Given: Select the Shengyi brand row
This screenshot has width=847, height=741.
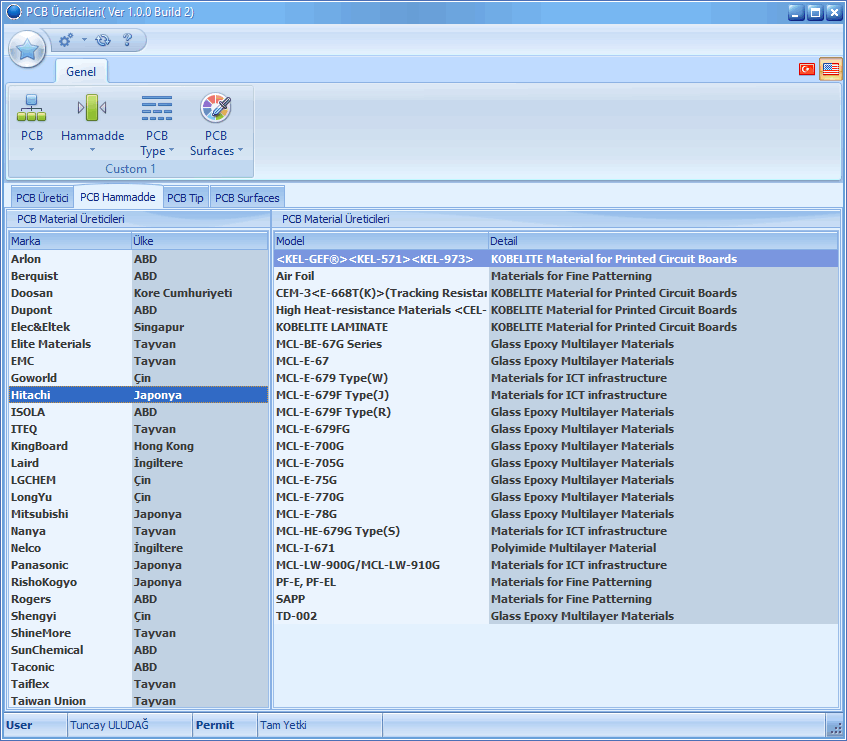Looking at the screenshot, I should 138,616.
